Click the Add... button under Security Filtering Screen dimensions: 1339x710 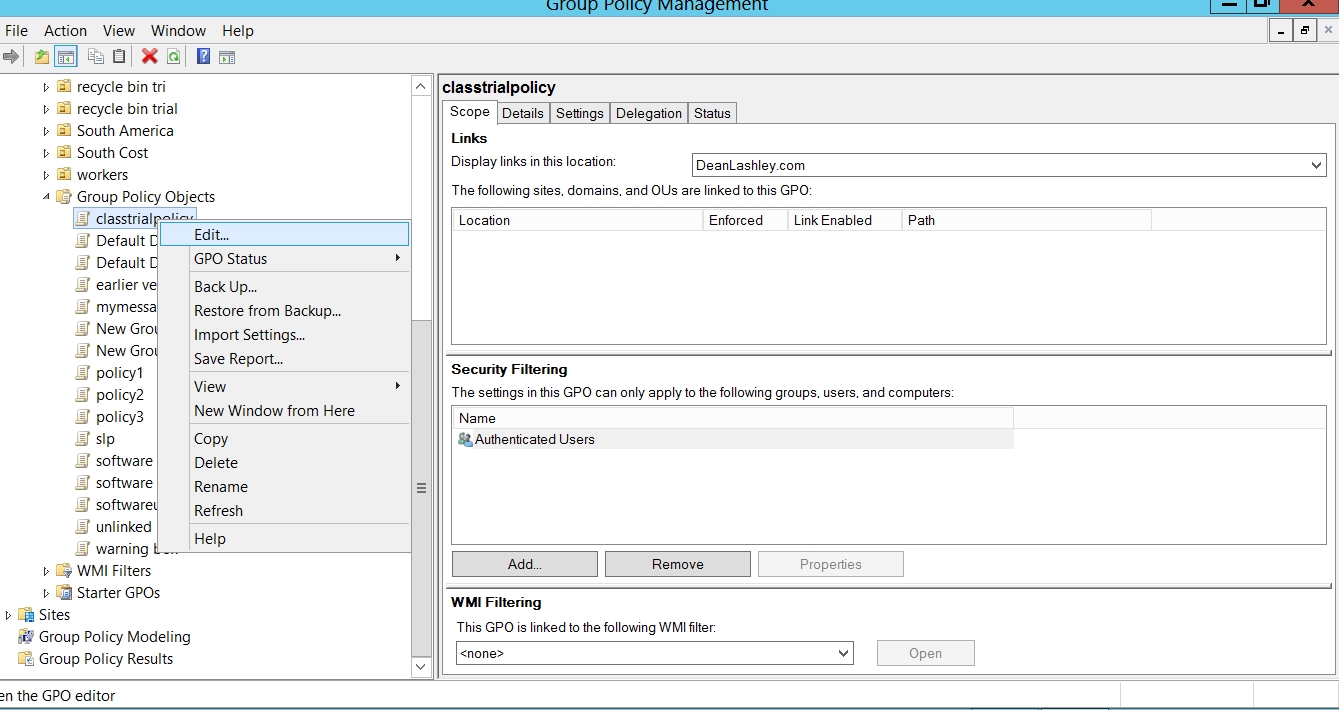[x=524, y=564]
